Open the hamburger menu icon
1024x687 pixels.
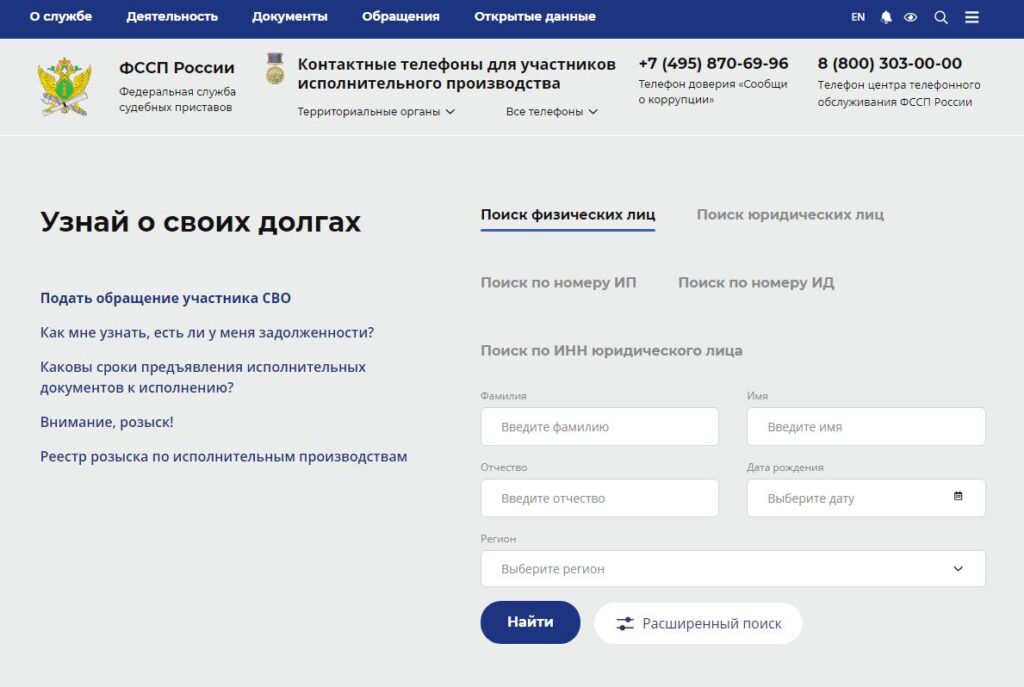972,17
